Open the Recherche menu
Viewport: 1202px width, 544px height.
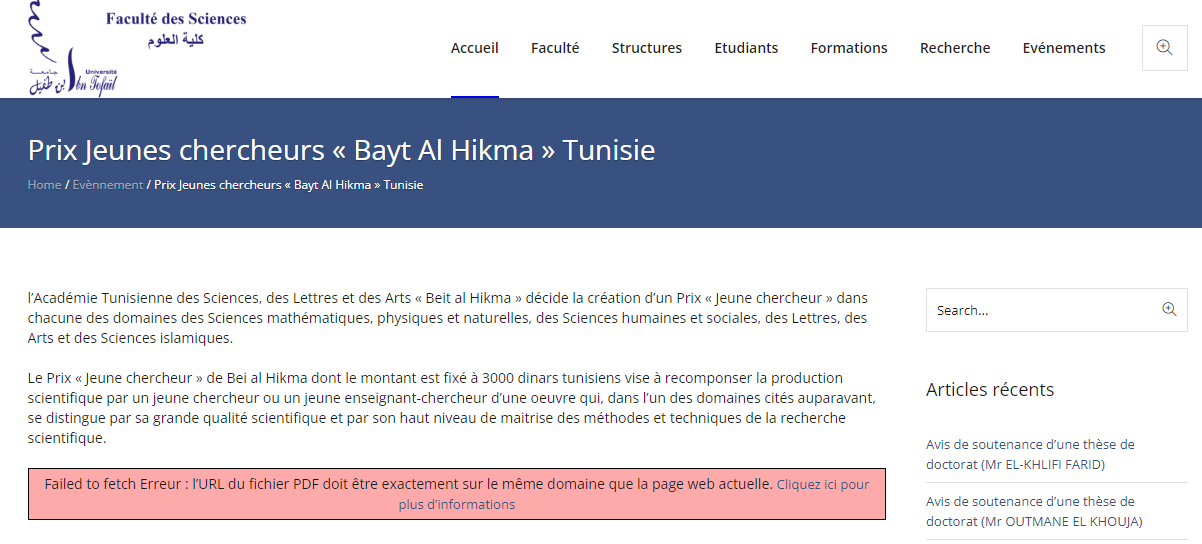tap(955, 48)
